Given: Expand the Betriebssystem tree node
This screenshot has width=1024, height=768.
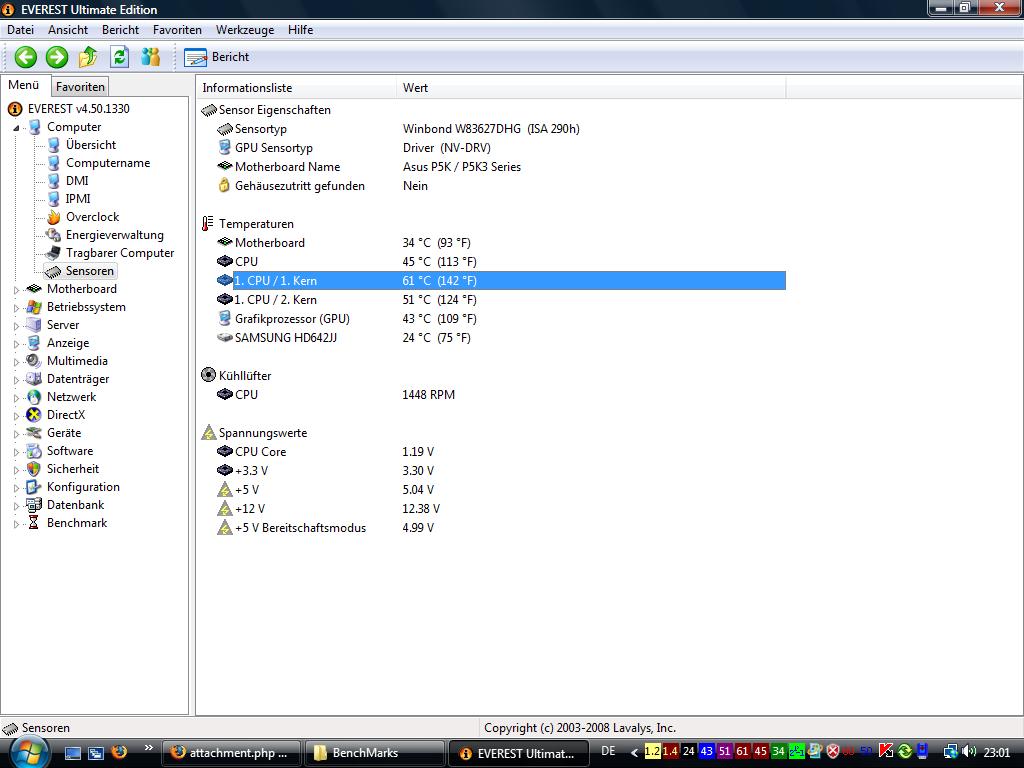Looking at the screenshot, I should click(16, 308).
